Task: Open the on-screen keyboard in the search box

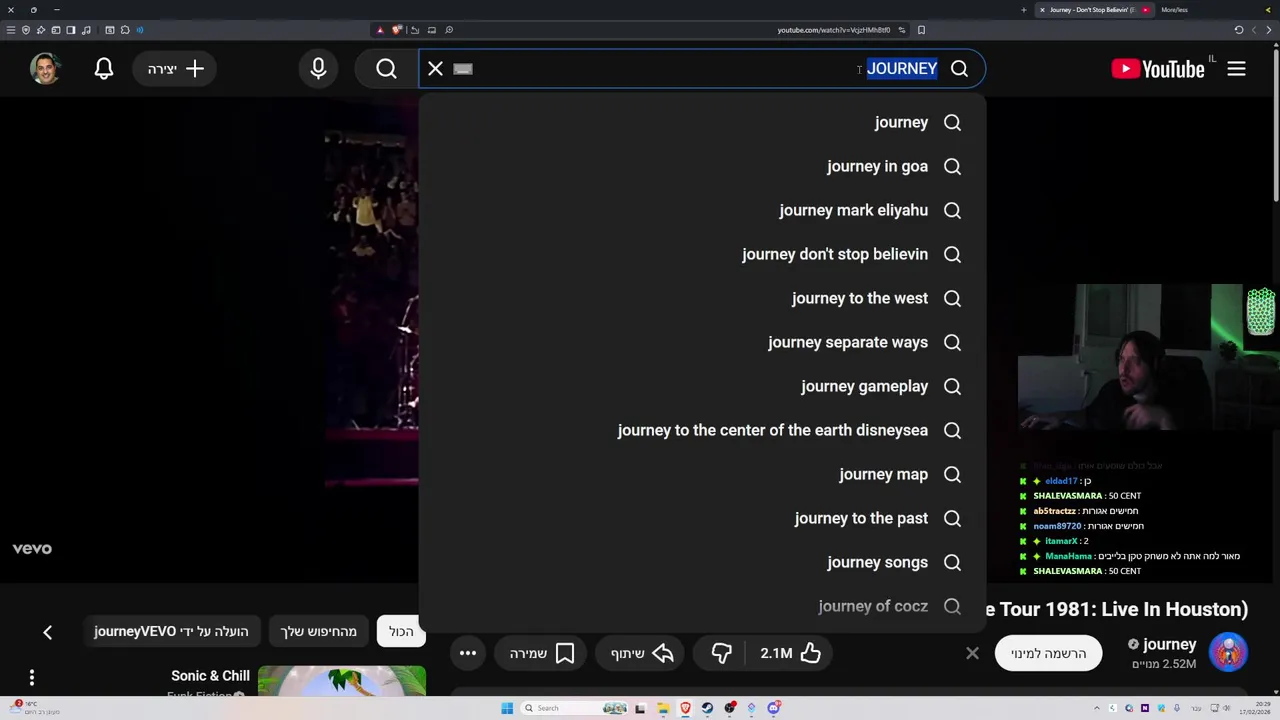Action: click(x=462, y=68)
